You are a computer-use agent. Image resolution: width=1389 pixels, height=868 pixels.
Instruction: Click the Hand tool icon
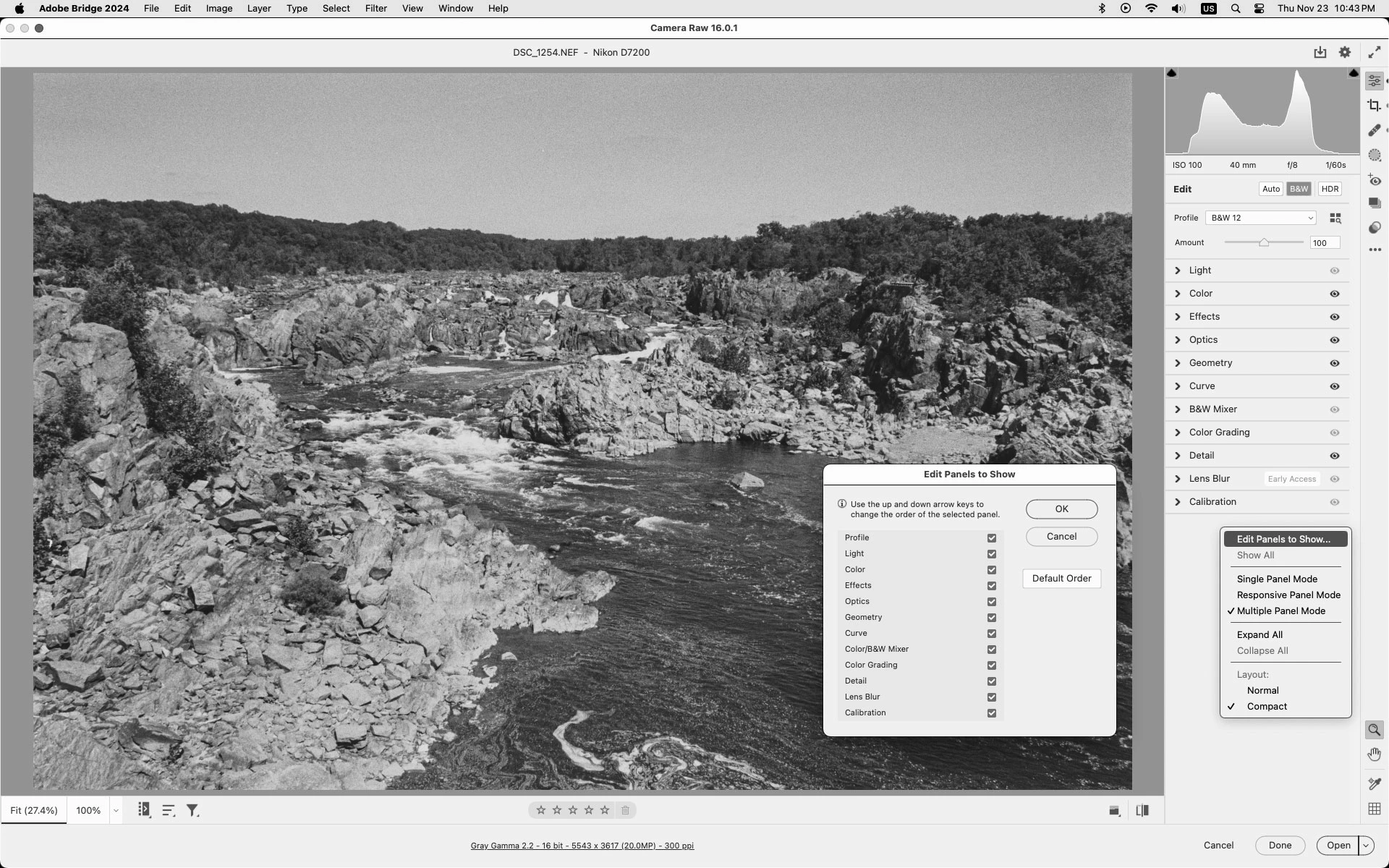(1374, 754)
